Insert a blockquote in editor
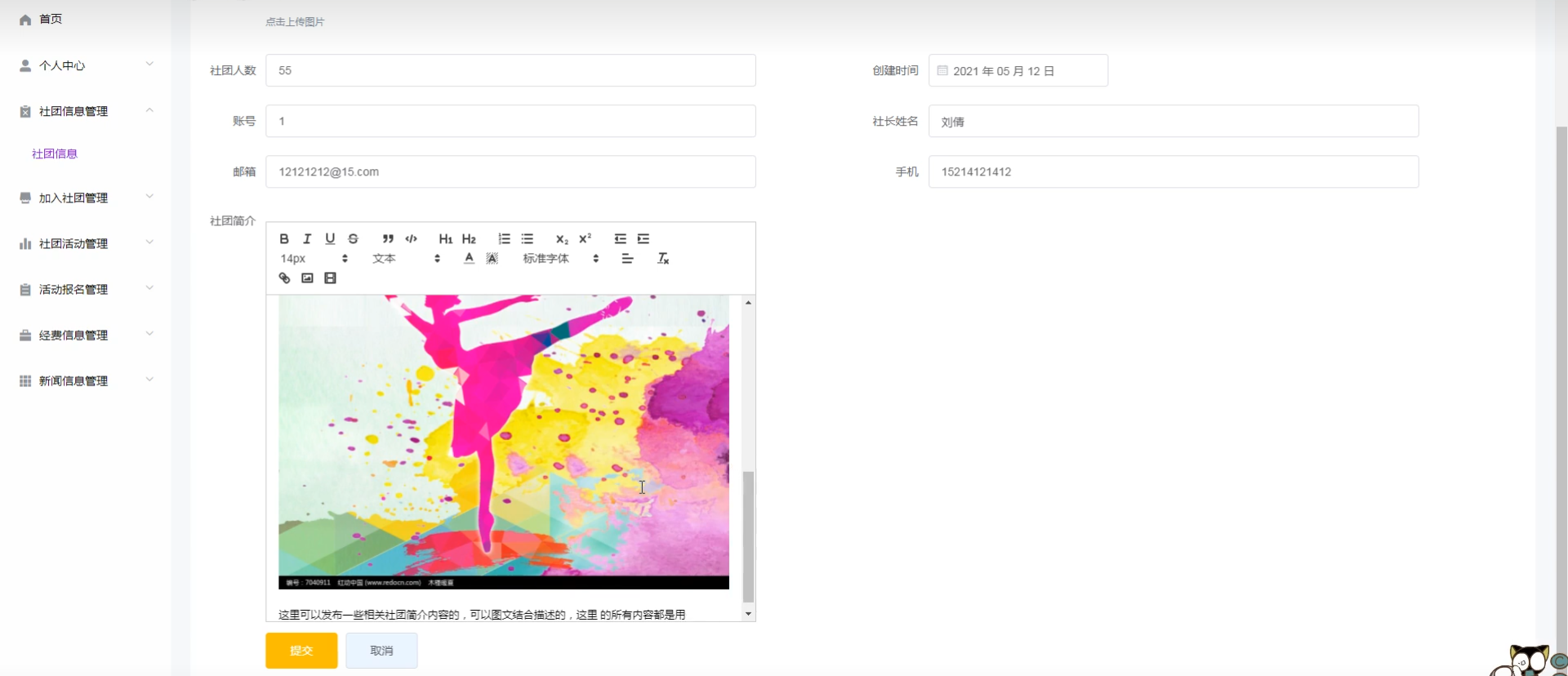 point(388,238)
